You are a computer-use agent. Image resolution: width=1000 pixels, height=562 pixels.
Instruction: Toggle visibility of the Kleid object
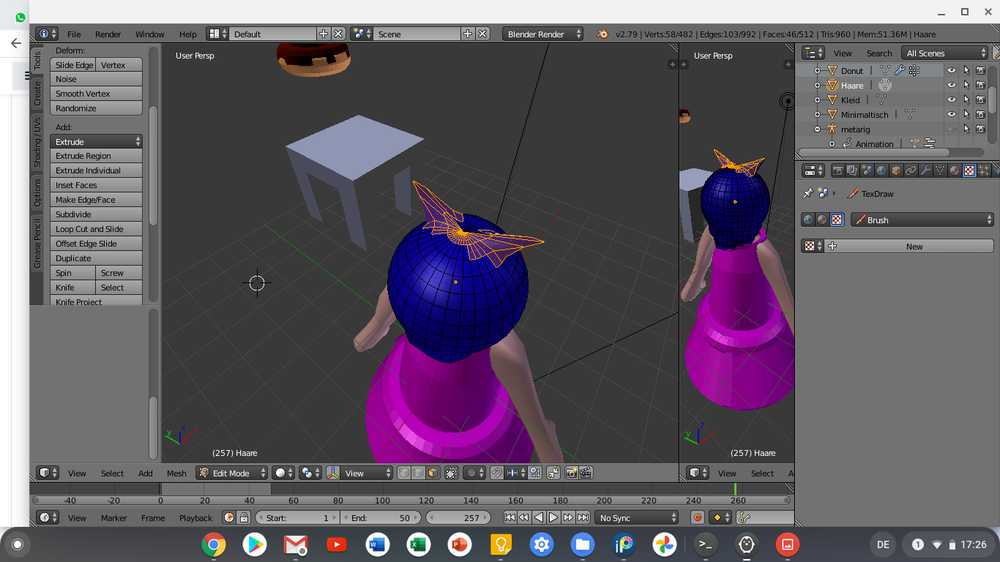point(951,100)
